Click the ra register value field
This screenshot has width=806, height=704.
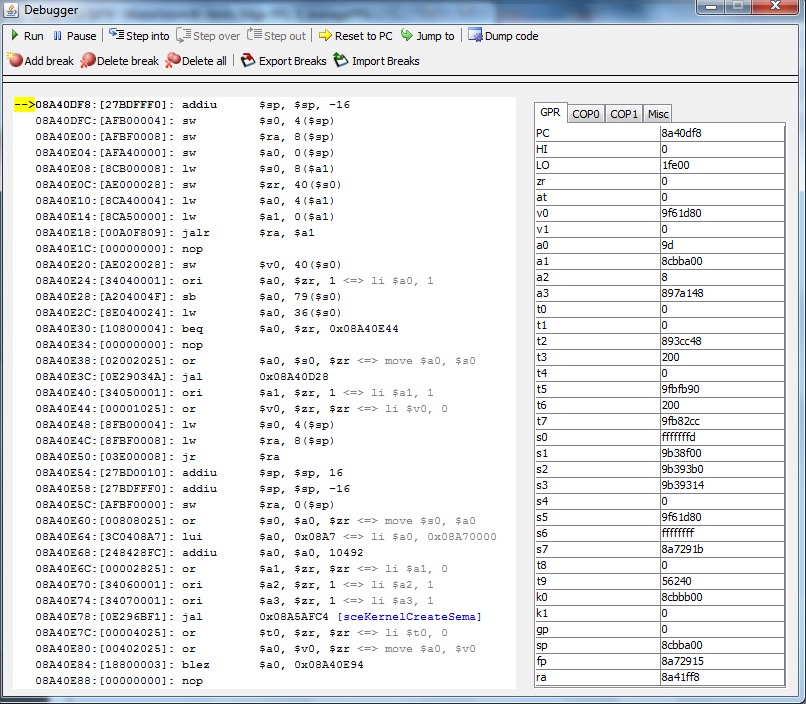pyautogui.click(x=720, y=677)
